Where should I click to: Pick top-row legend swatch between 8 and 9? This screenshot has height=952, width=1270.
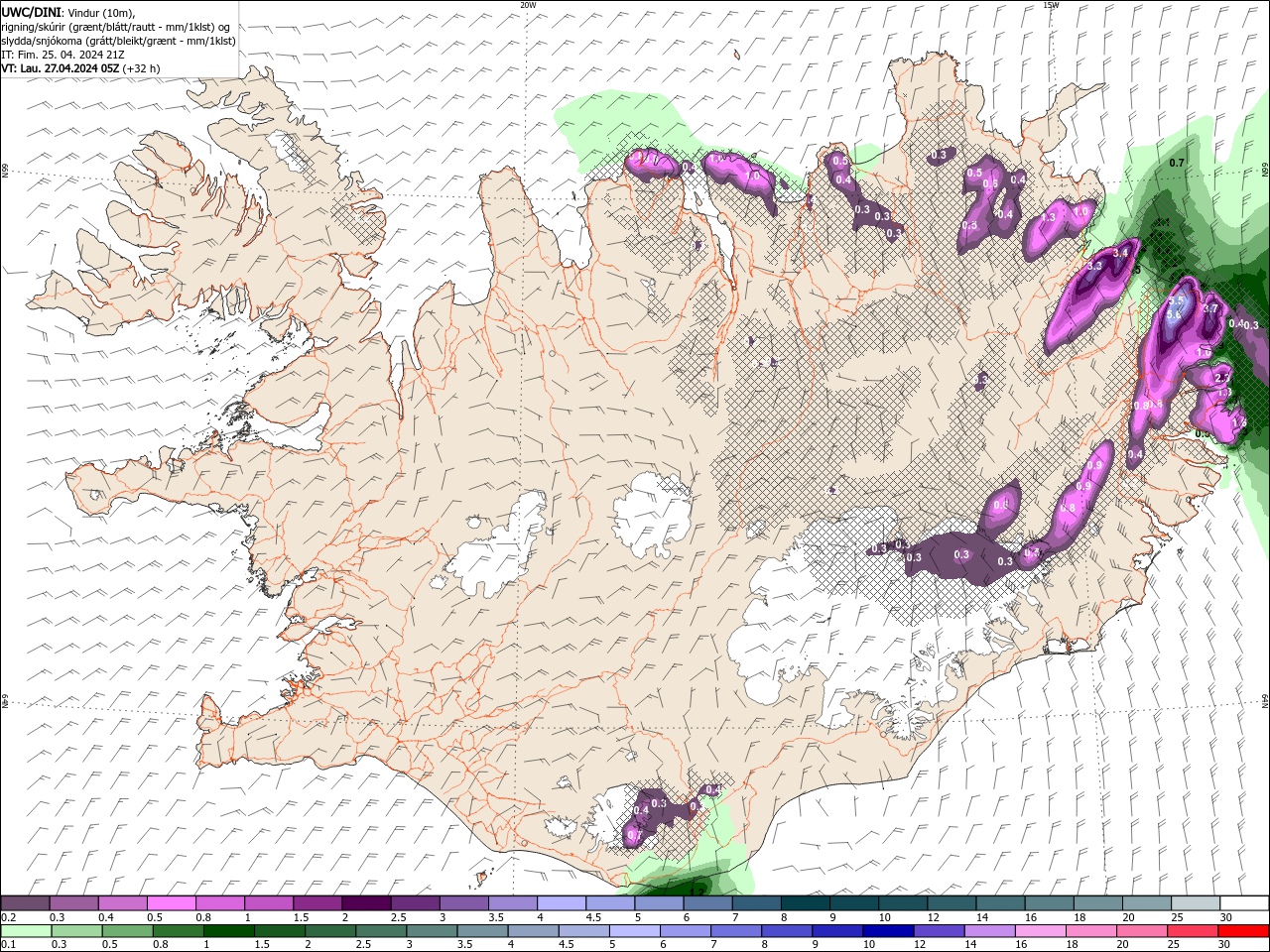click(805, 903)
